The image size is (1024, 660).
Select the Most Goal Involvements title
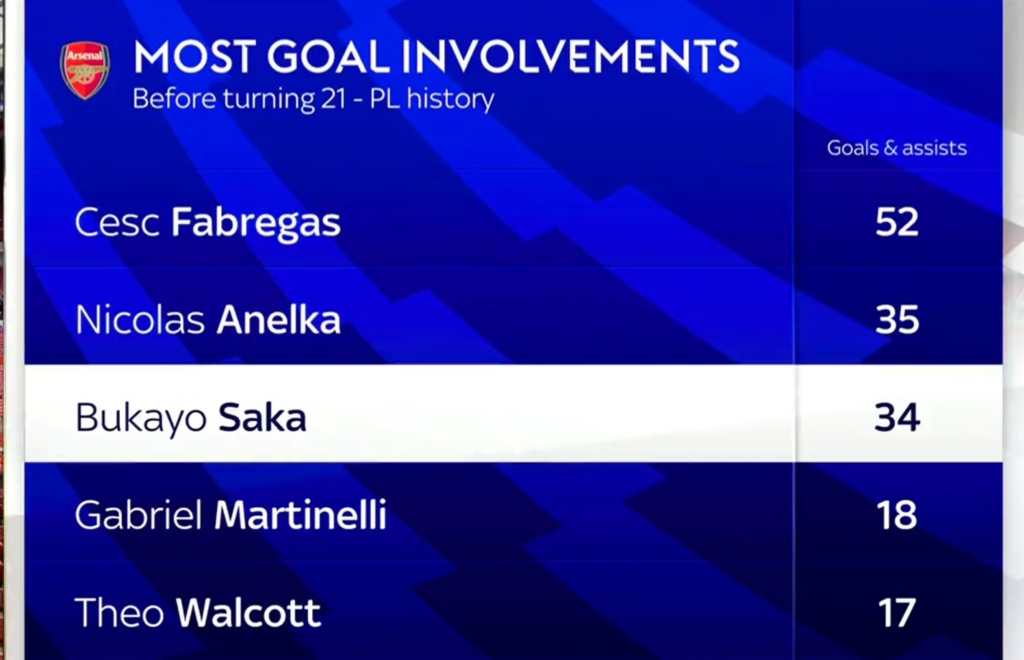[437, 57]
